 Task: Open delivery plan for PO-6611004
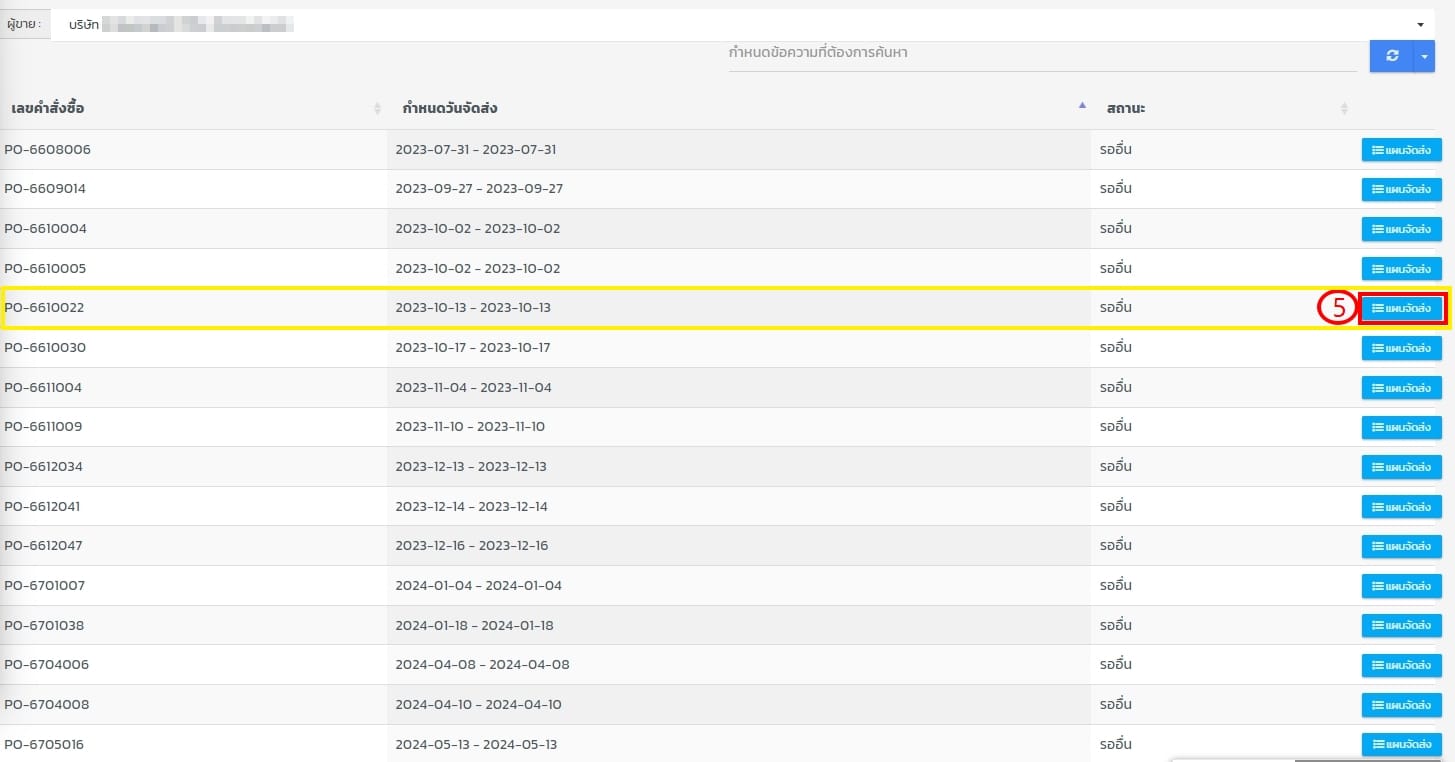click(x=1401, y=388)
